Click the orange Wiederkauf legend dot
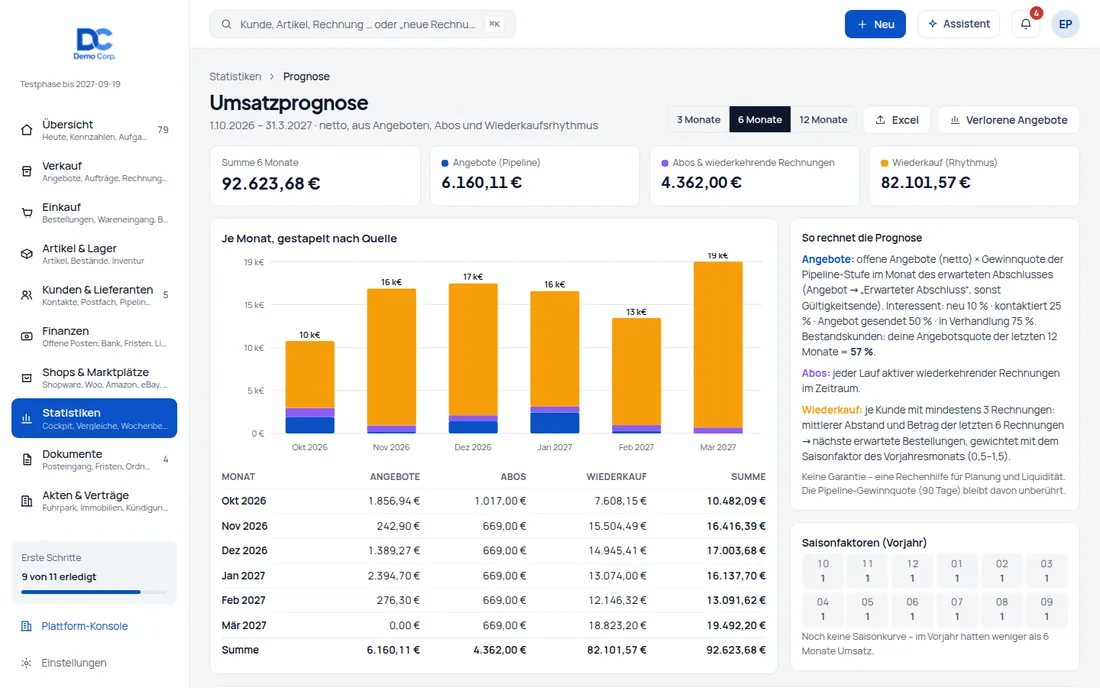1100x688 pixels. pos(885,163)
